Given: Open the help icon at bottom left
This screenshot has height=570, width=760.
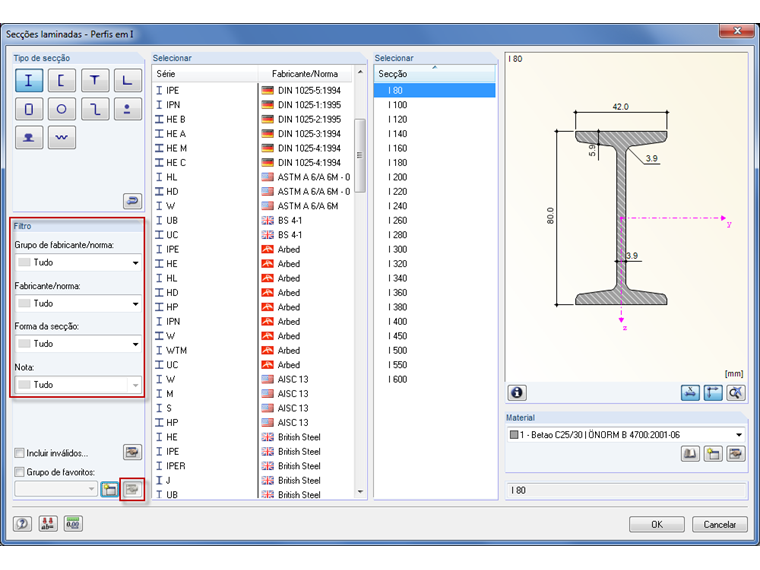Looking at the screenshot, I should tap(22, 523).
